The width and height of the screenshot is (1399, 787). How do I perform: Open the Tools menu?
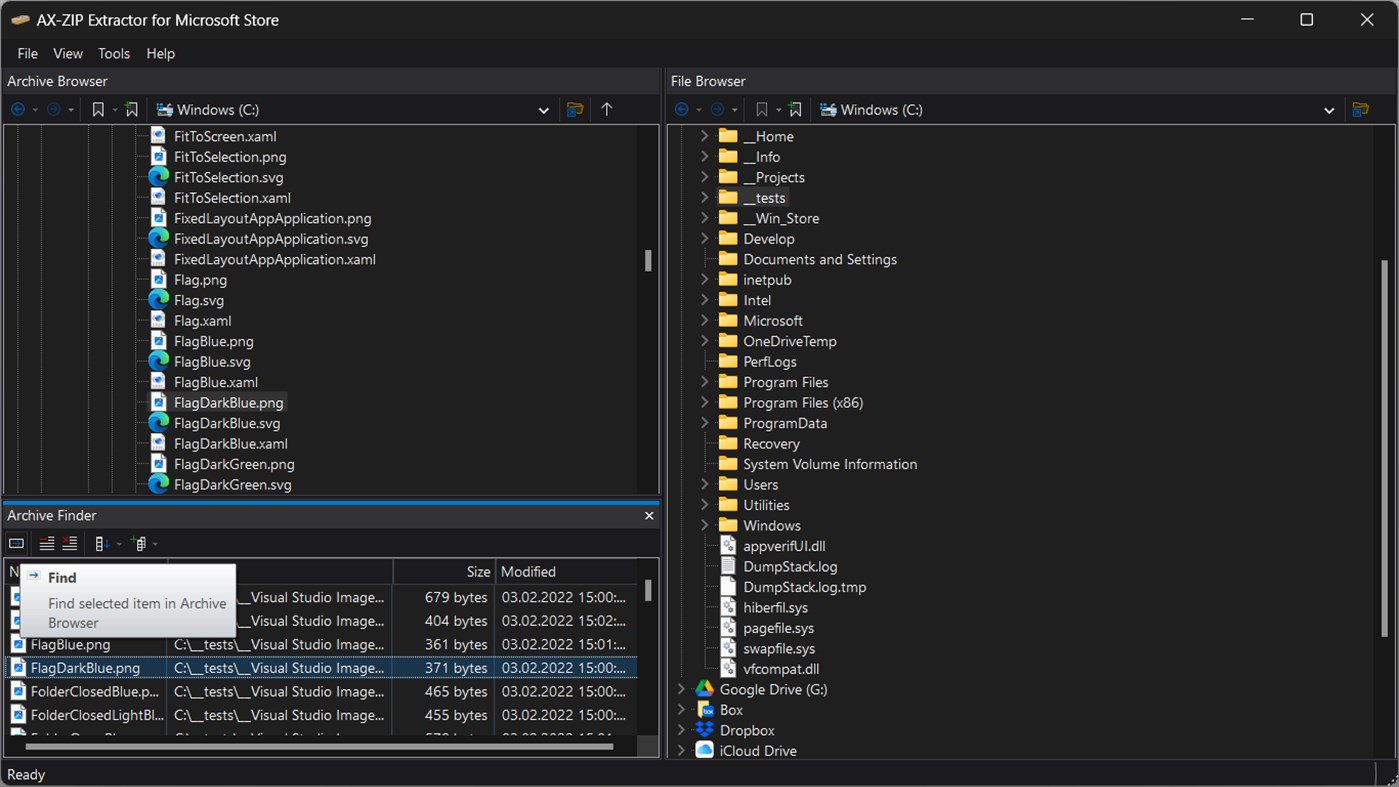point(113,53)
